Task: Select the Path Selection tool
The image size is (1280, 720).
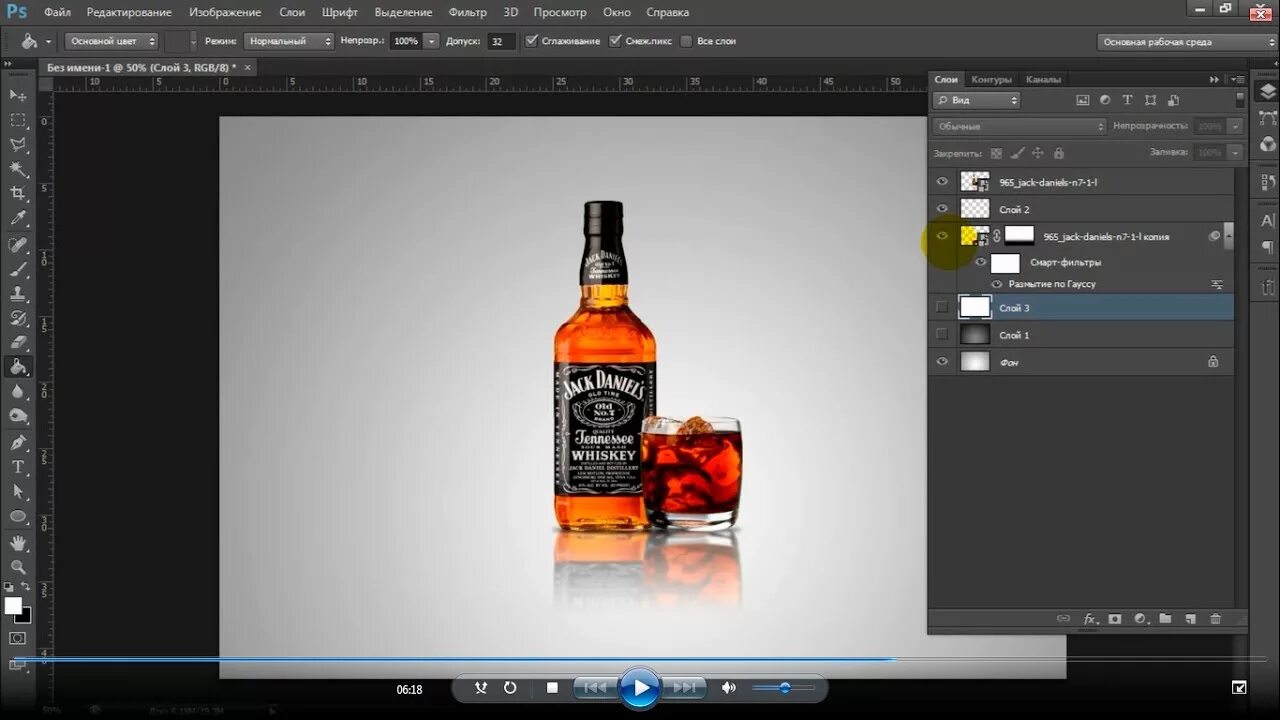Action: 18,492
